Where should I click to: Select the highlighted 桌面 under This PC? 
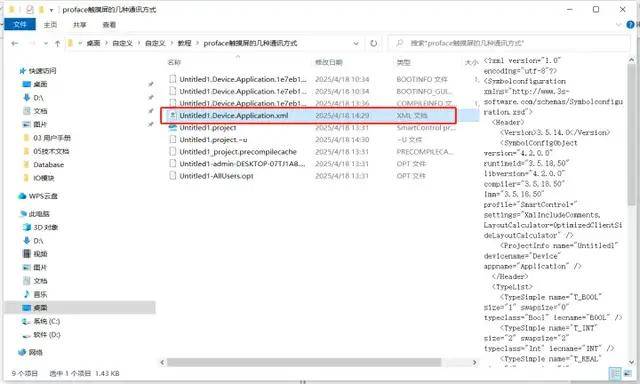40,308
